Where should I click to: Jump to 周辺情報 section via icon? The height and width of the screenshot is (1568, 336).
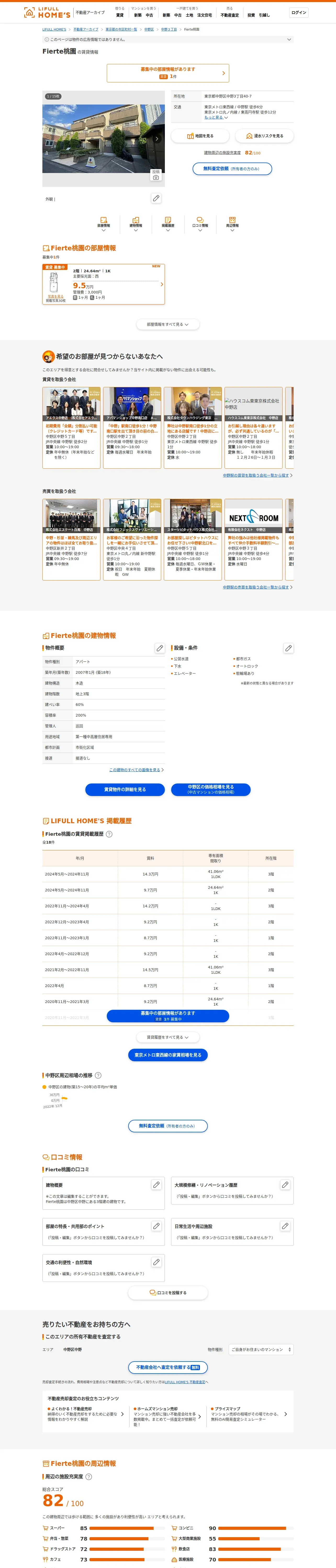232,223
